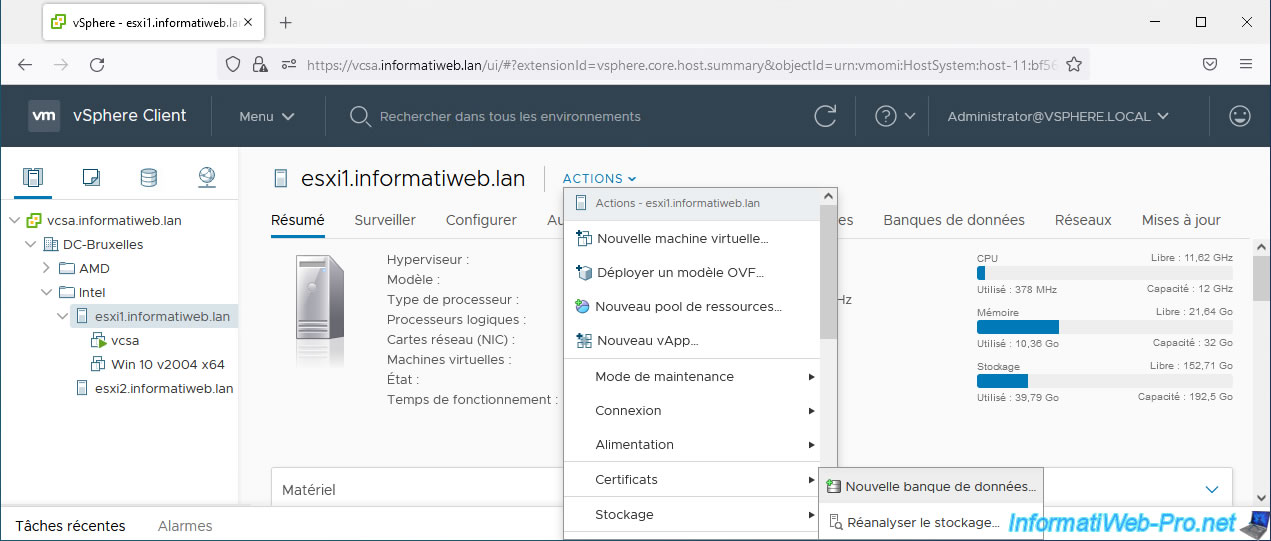Switch to Surveiller tab
Image resolution: width=1271 pixels, height=541 pixels.
385,220
